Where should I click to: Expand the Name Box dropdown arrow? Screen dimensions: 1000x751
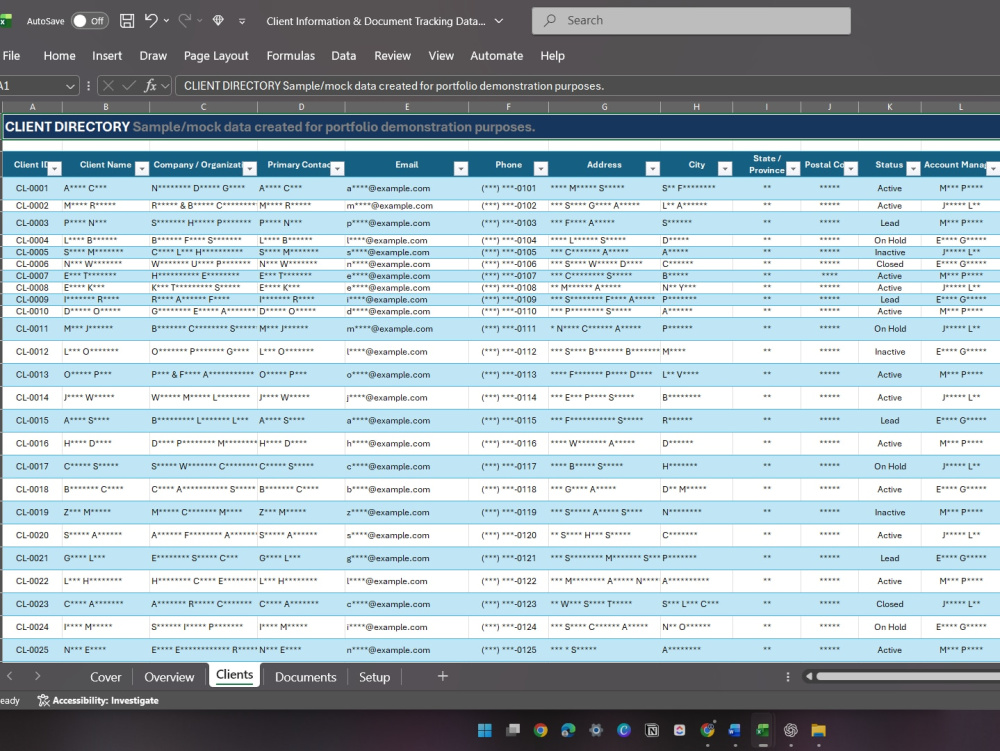pos(70,86)
